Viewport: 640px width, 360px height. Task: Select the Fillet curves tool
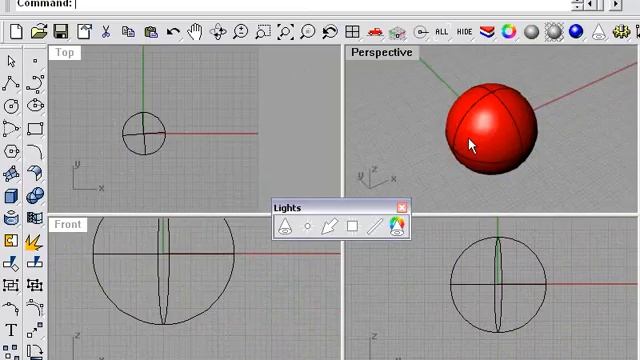pos(35,151)
